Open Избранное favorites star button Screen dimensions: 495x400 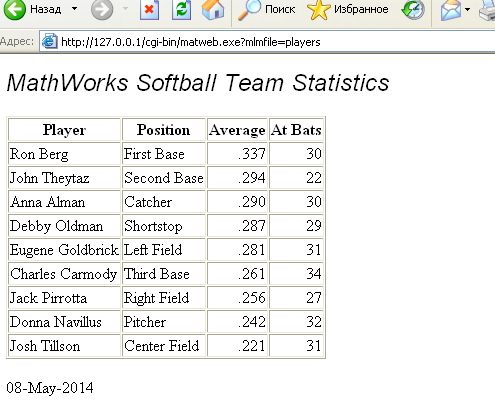point(348,9)
